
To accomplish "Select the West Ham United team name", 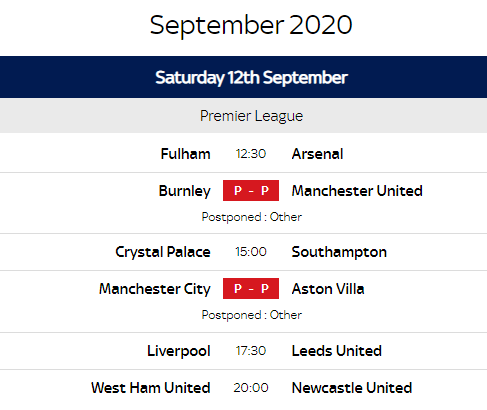I will (x=151, y=388).
